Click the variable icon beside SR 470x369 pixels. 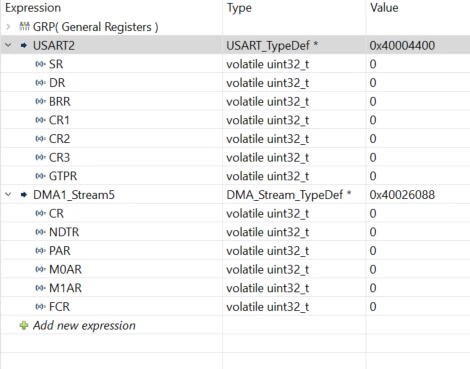tap(40, 64)
